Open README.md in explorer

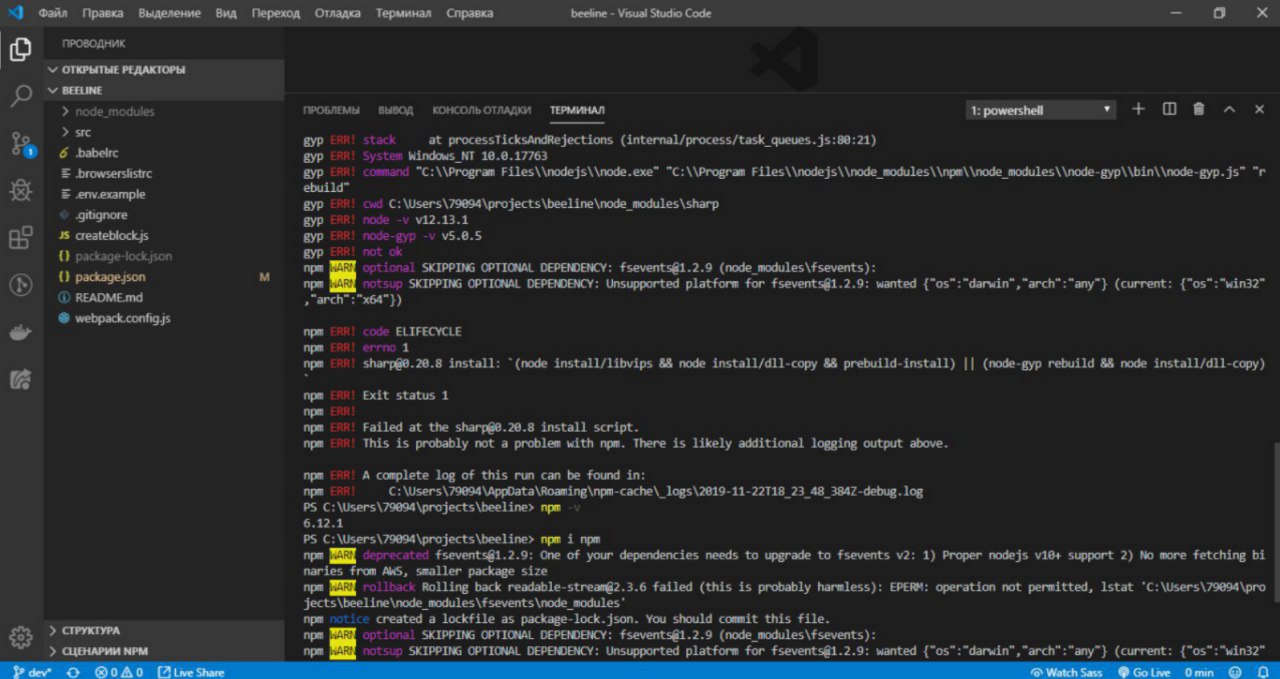tap(165, 297)
